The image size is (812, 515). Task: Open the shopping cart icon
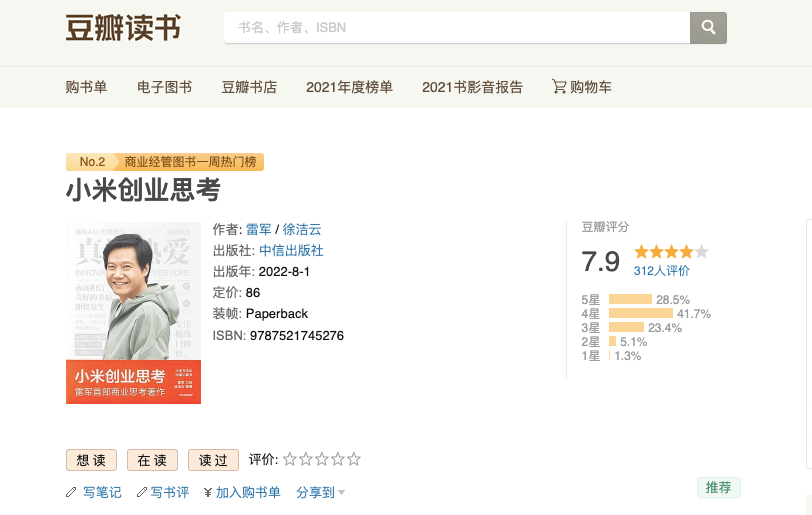click(x=559, y=86)
